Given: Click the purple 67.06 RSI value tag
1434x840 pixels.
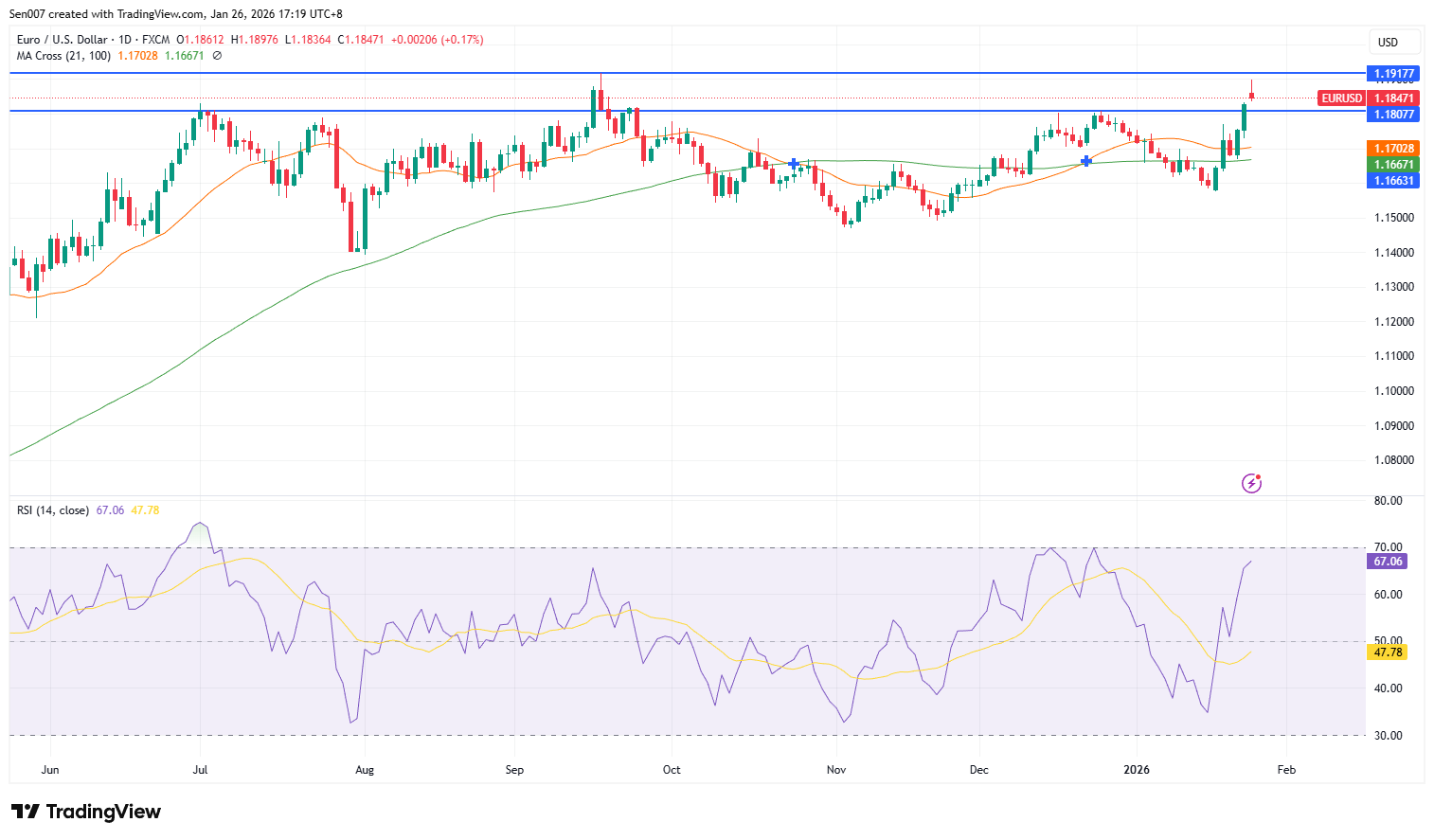Looking at the screenshot, I should pos(1388,562).
